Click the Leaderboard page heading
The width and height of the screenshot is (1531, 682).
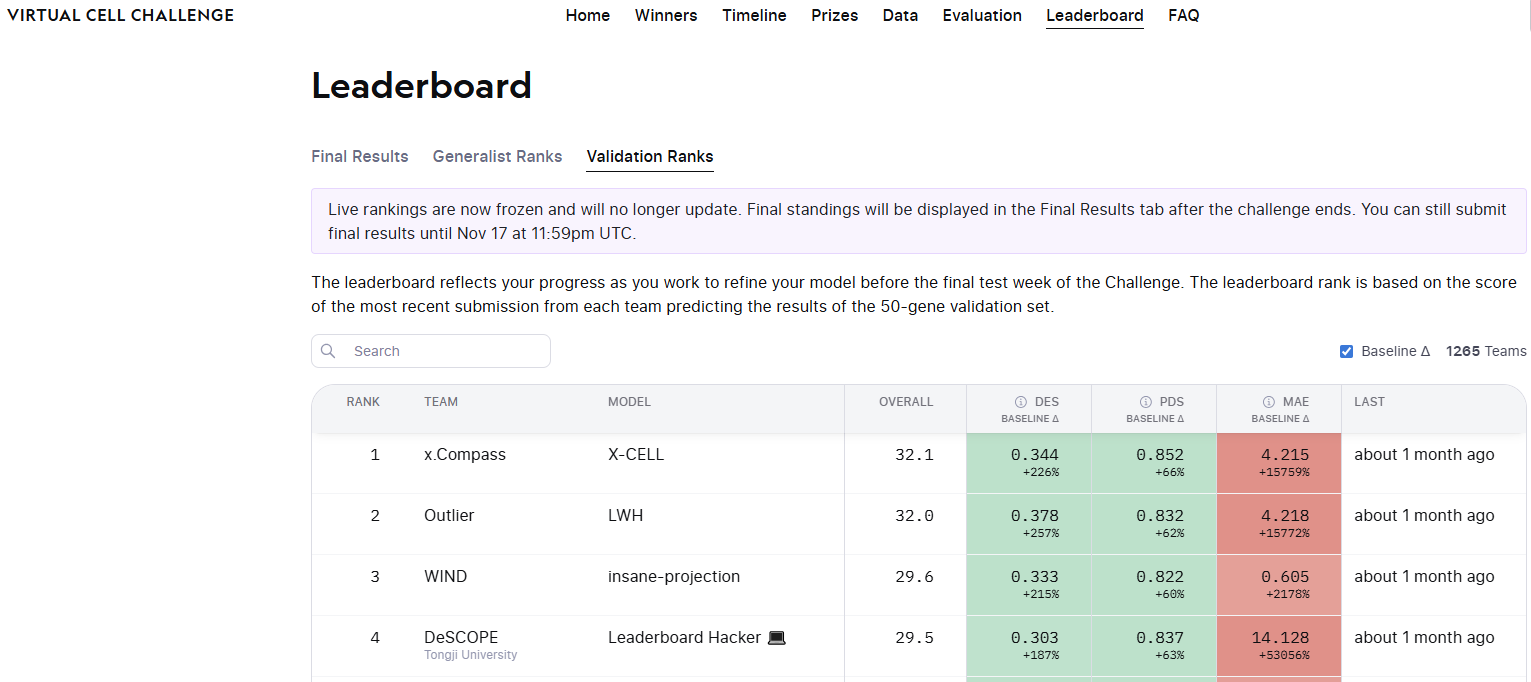point(421,86)
